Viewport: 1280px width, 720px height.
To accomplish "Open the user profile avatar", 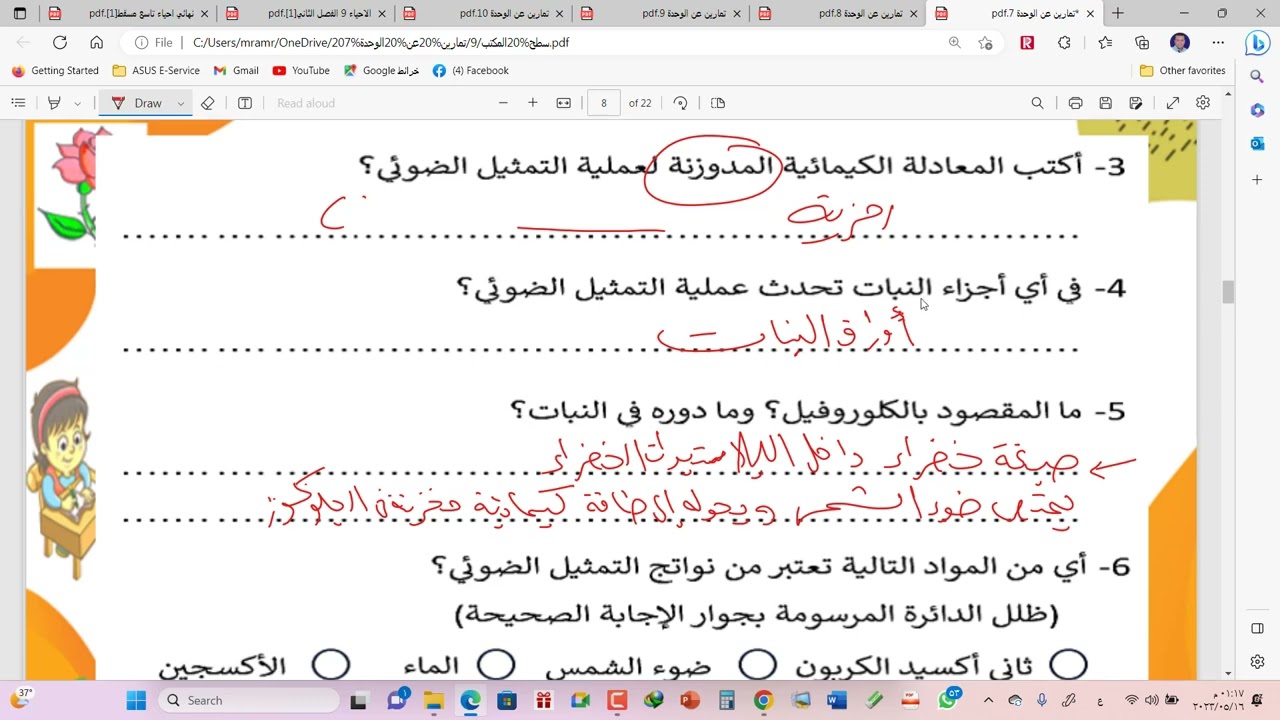I will pyautogui.click(x=1180, y=43).
